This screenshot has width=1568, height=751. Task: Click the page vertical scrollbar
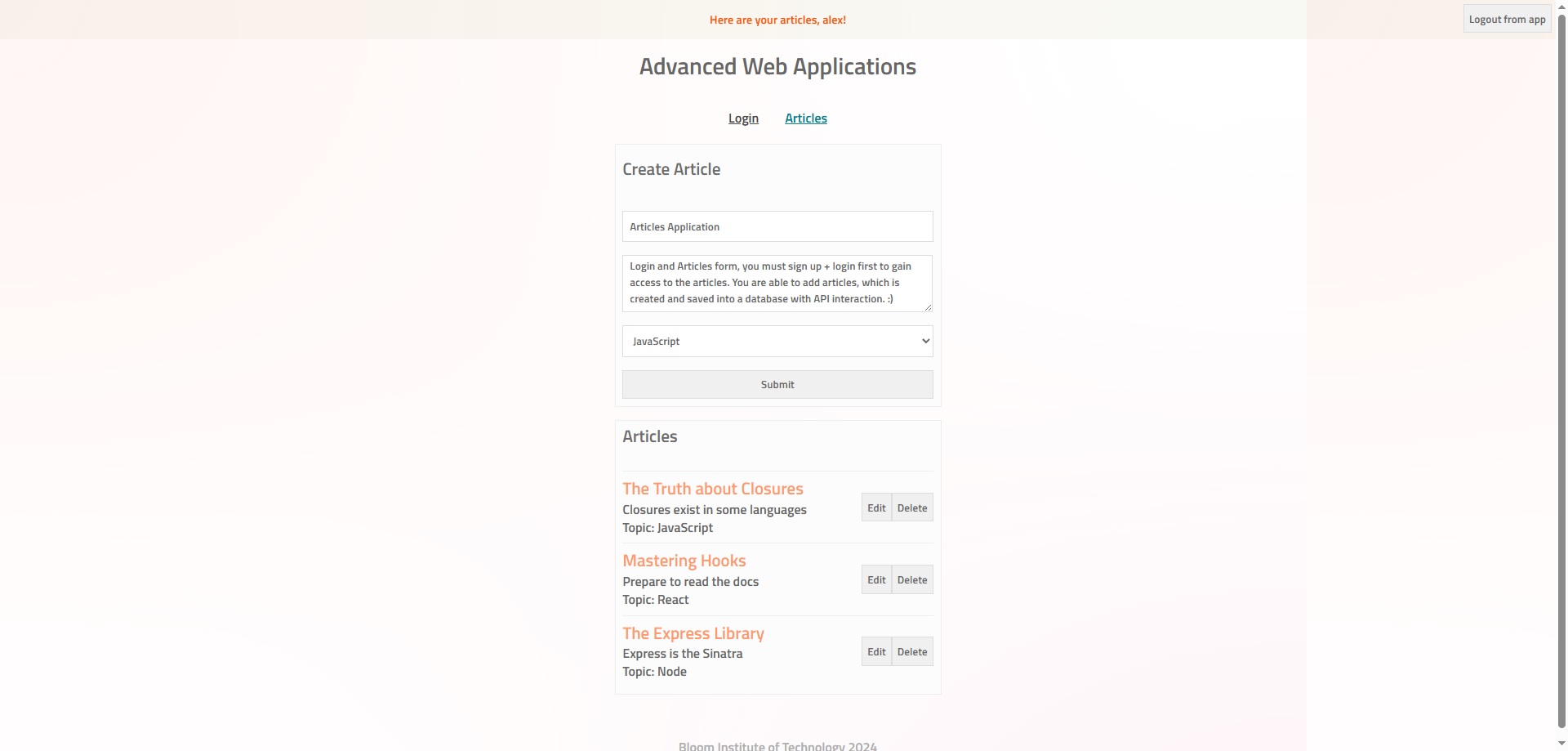pyautogui.click(x=1561, y=368)
